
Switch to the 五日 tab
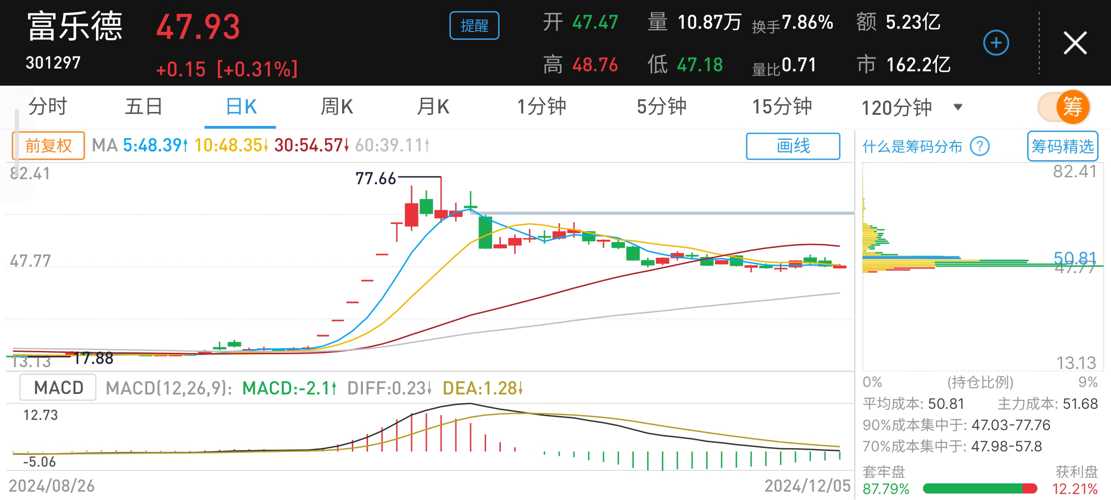pyautogui.click(x=144, y=107)
